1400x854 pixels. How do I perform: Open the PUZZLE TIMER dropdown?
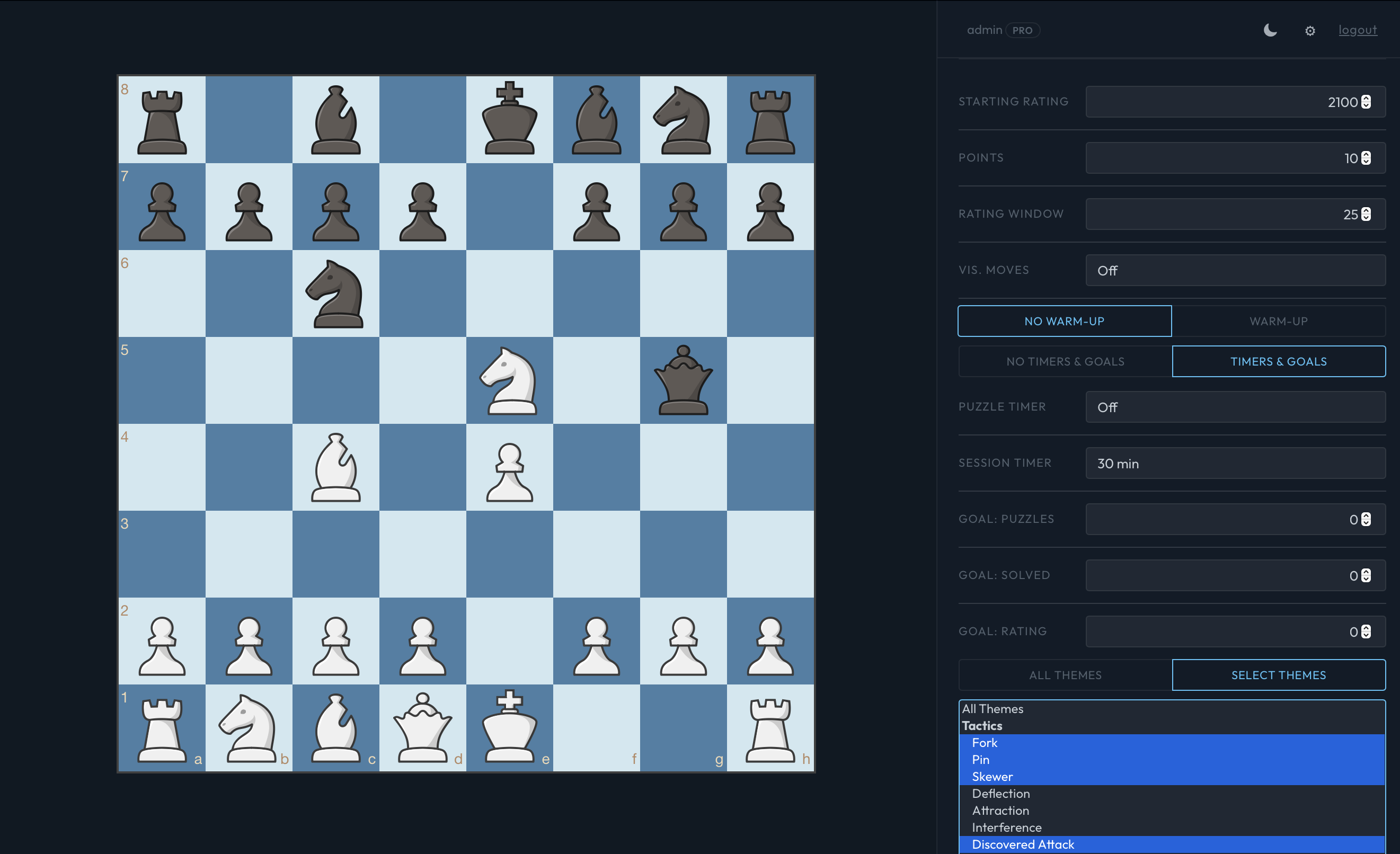tap(1235, 406)
